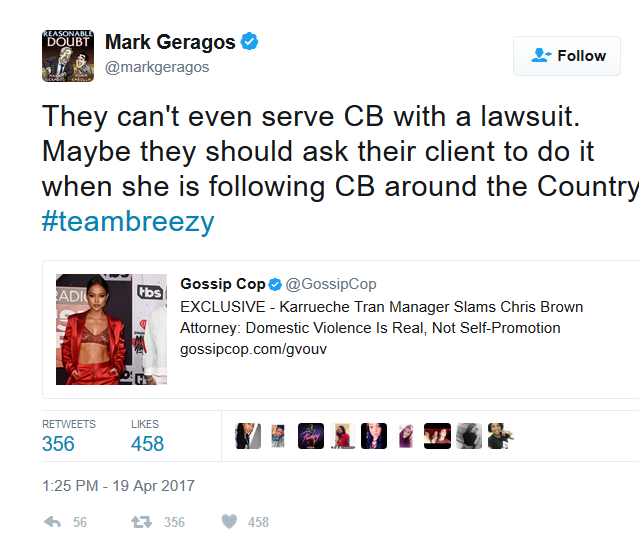The height and width of the screenshot is (542, 639).
Task: Open the #teambreezy hashtag
Action: pos(128,222)
